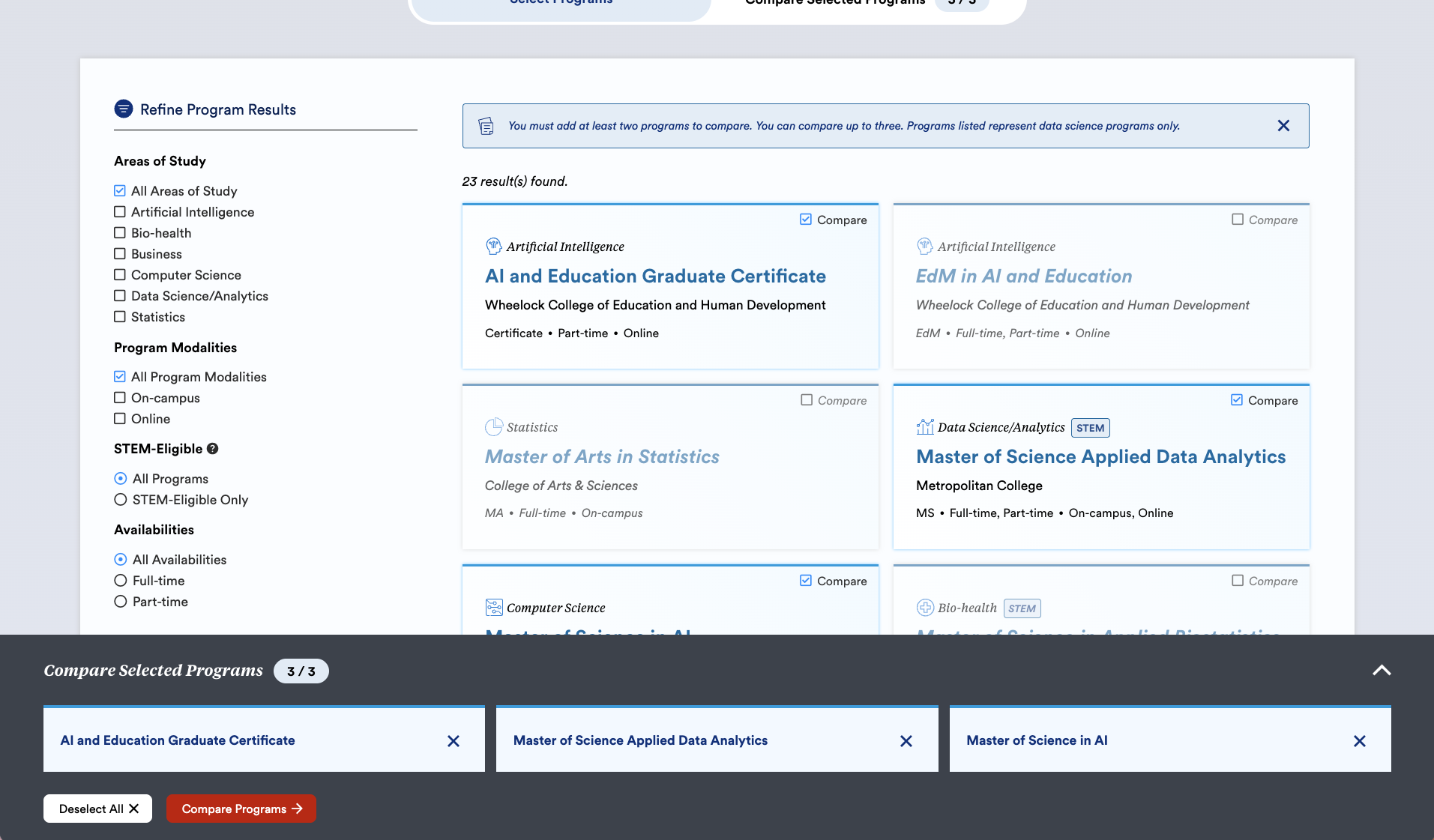The height and width of the screenshot is (840, 1434).
Task: Uncheck Compare on Master of Science Applied Data Analytics
Action: (1237, 399)
